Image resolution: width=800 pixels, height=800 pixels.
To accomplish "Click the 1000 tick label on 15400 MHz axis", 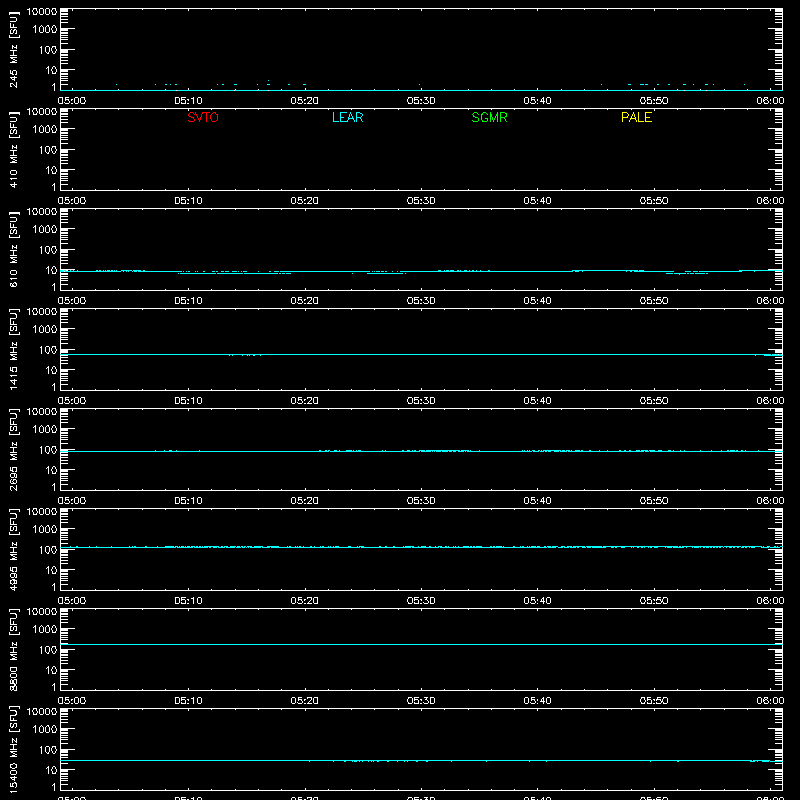I will [45, 730].
